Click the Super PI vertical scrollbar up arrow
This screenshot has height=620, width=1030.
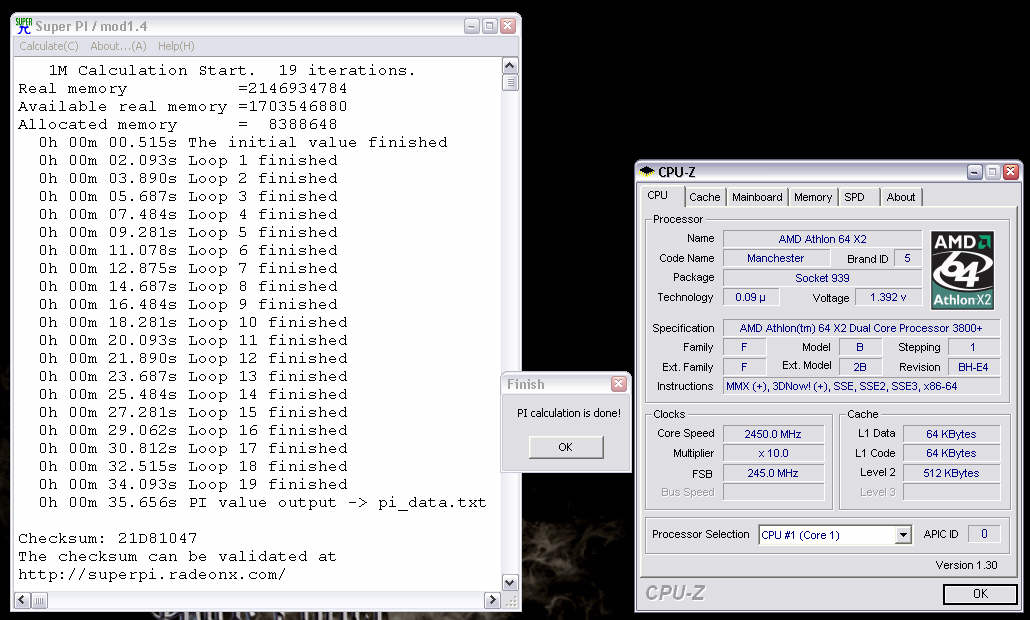point(510,66)
